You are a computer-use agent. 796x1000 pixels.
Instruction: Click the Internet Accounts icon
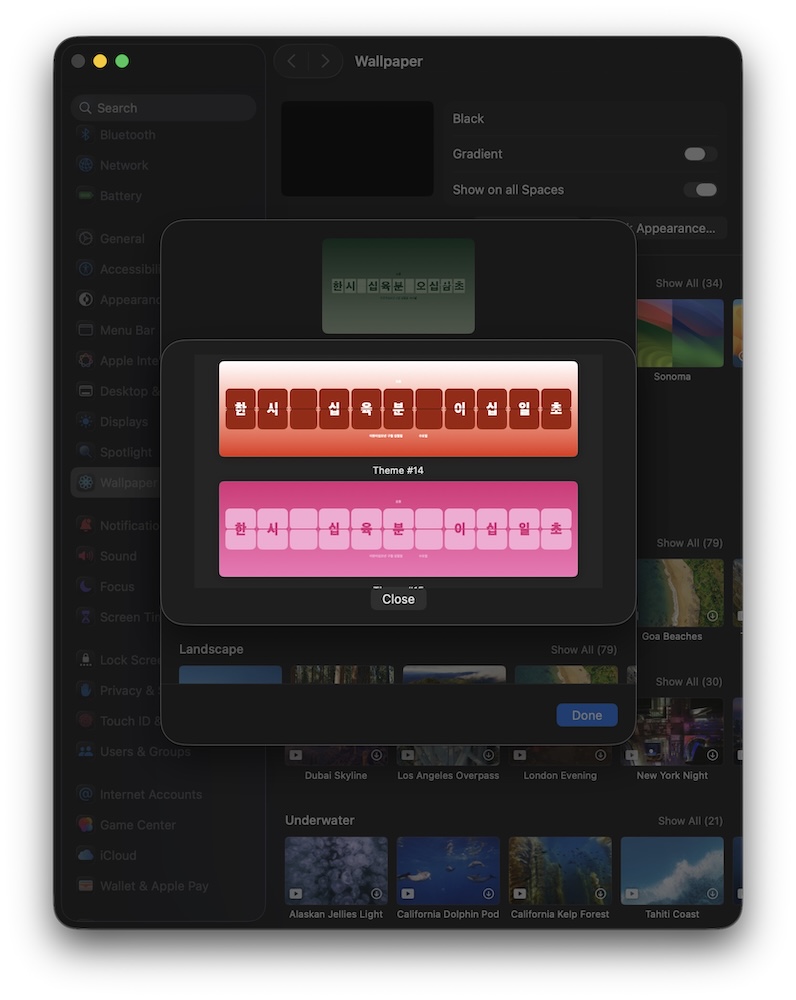click(86, 794)
